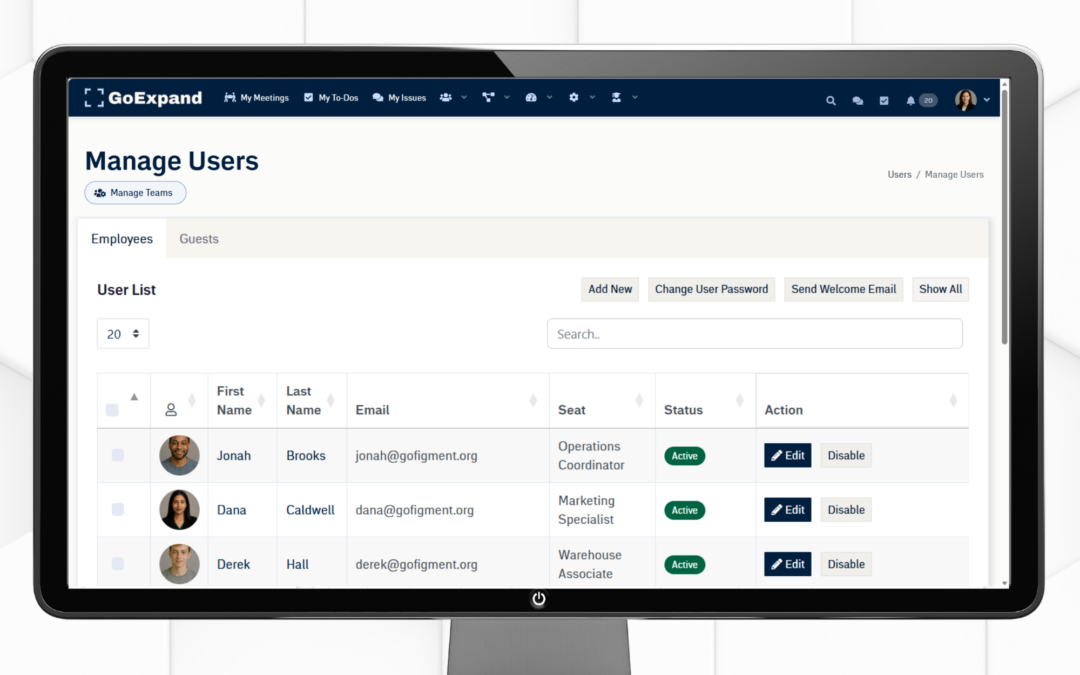Open the page size dropdown showing 20
Screen dimensions: 1080x675
pyautogui.click(x=122, y=333)
